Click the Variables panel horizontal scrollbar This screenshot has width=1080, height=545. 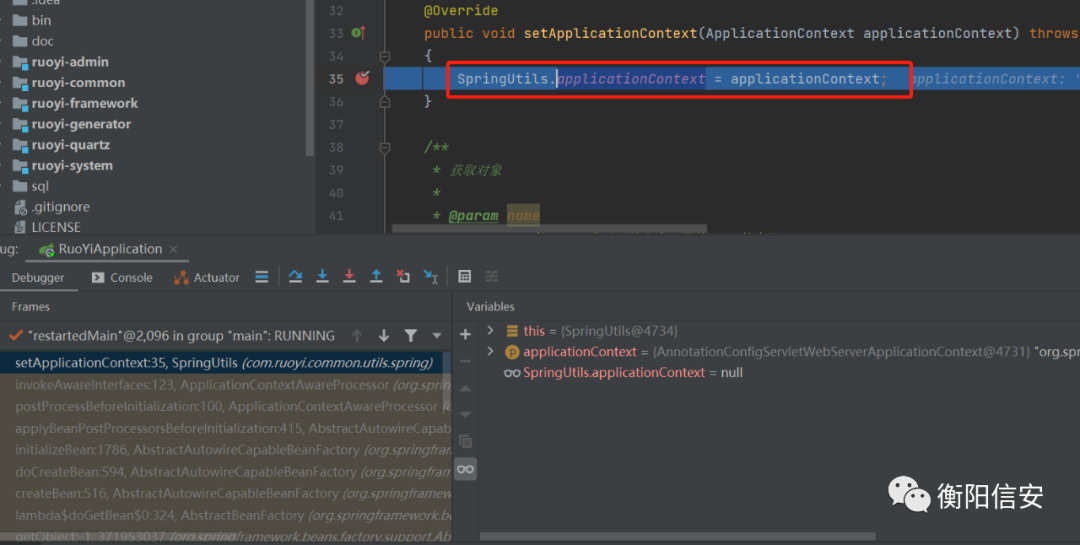point(678,535)
